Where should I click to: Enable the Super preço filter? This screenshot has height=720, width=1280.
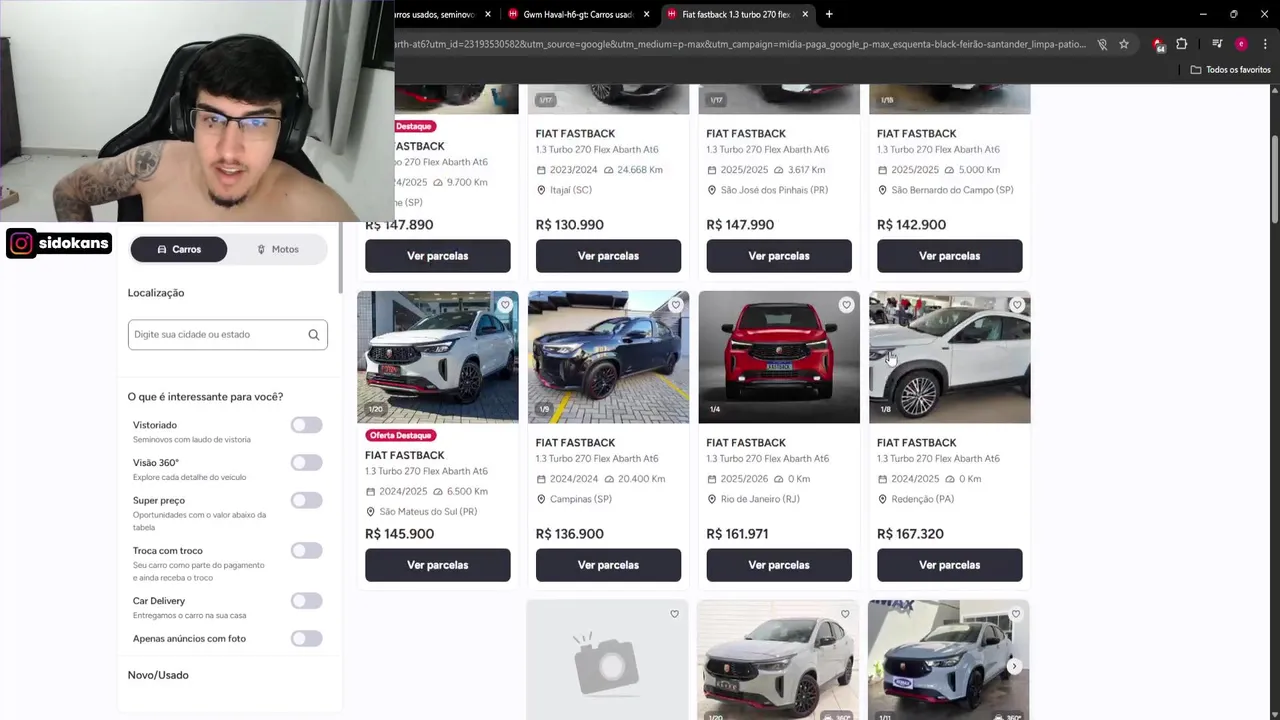(x=306, y=500)
